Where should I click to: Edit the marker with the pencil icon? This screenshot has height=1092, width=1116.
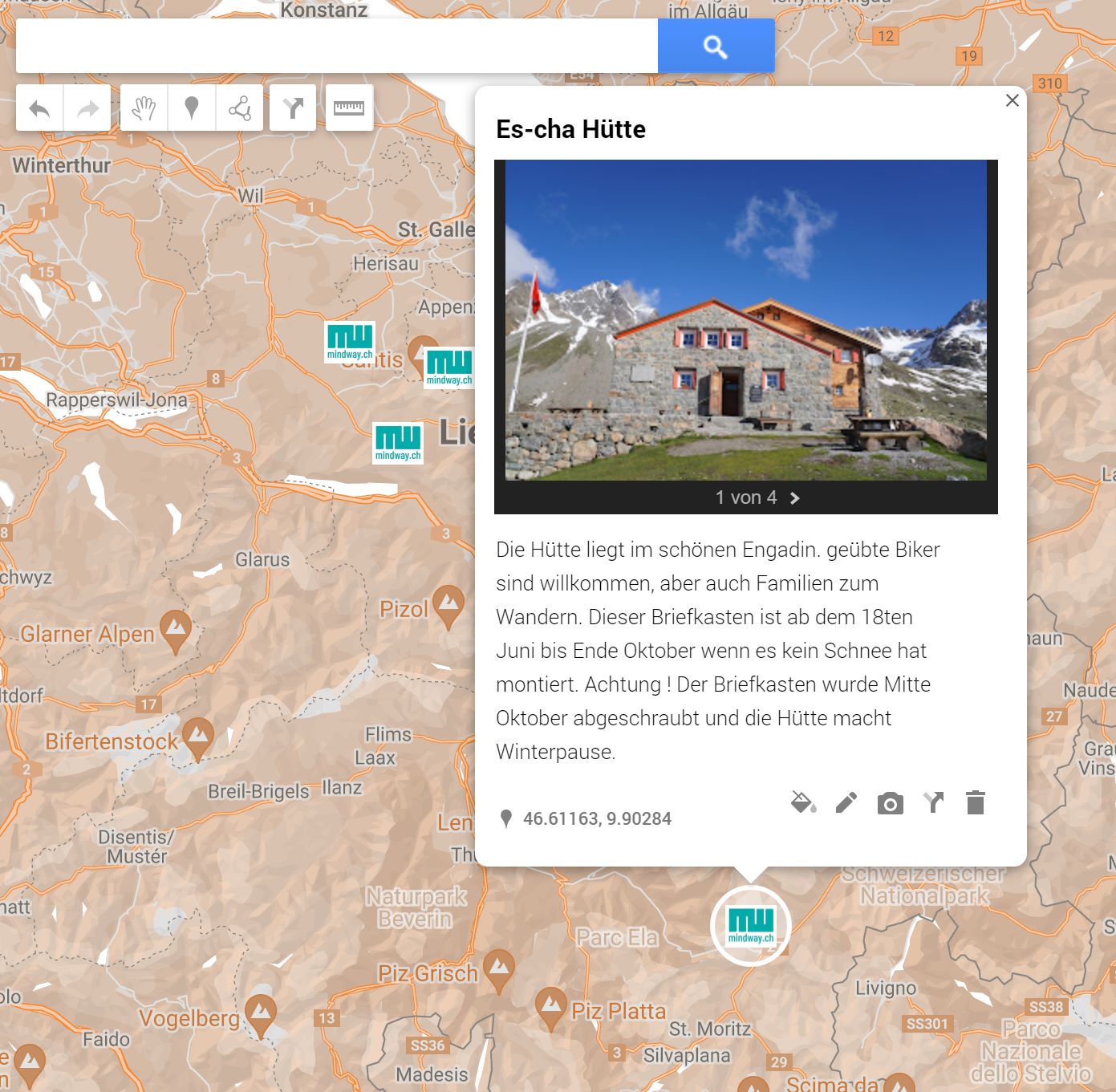[x=846, y=802]
